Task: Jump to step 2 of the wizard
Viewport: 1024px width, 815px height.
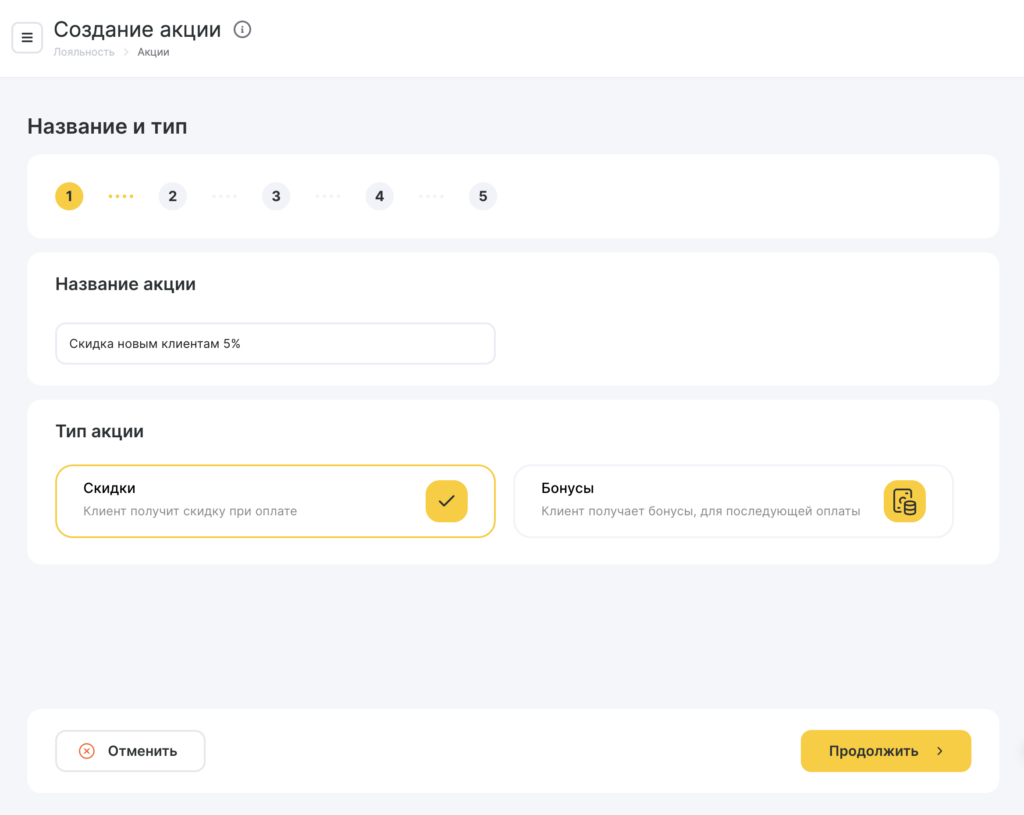Action: tap(172, 196)
